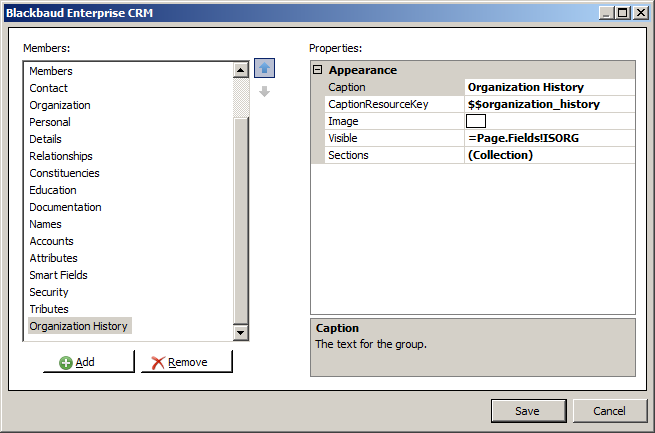Select the Documentation list item
This screenshot has width=655, height=433.
(65, 207)
